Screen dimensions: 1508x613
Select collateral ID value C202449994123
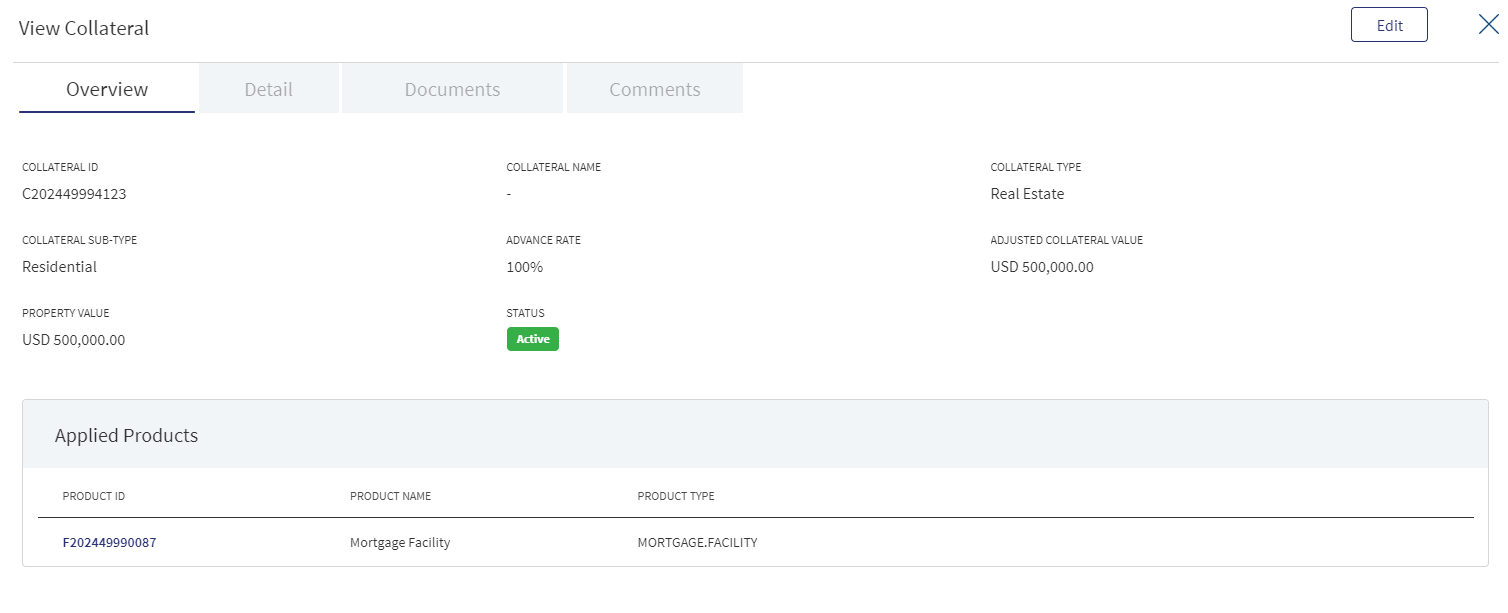[74, 194]
